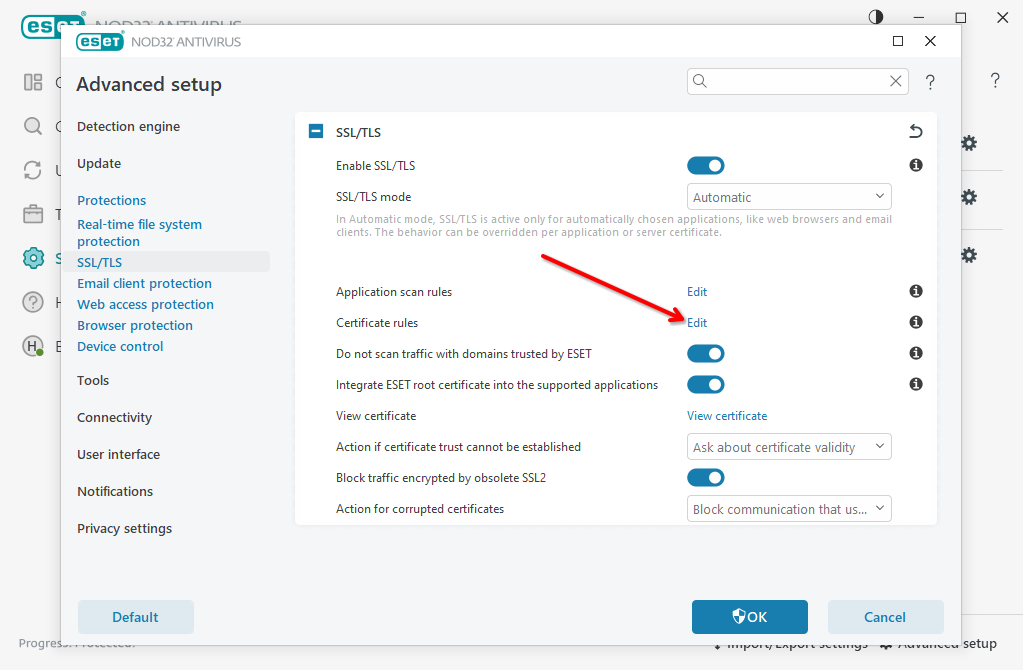
Task: Show info for trusted domains scanning option
Action: tap(916, 353)
